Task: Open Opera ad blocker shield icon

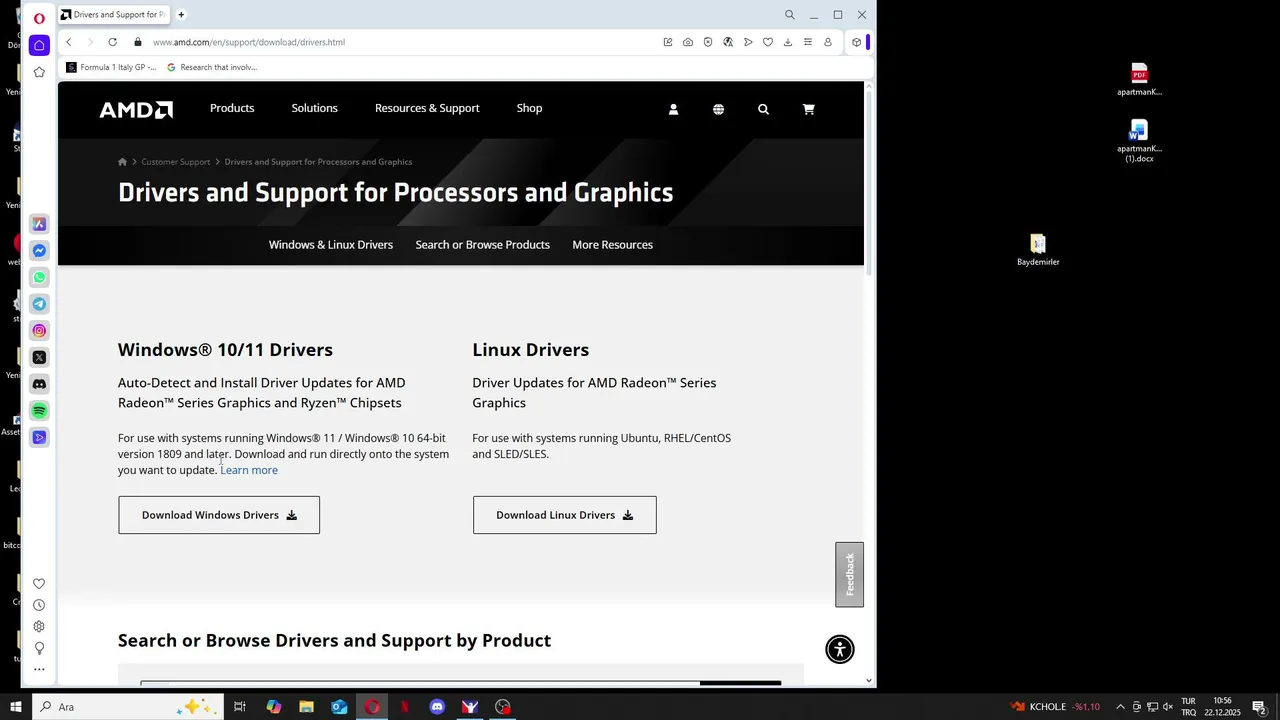Action: click(x=708, y=42)
